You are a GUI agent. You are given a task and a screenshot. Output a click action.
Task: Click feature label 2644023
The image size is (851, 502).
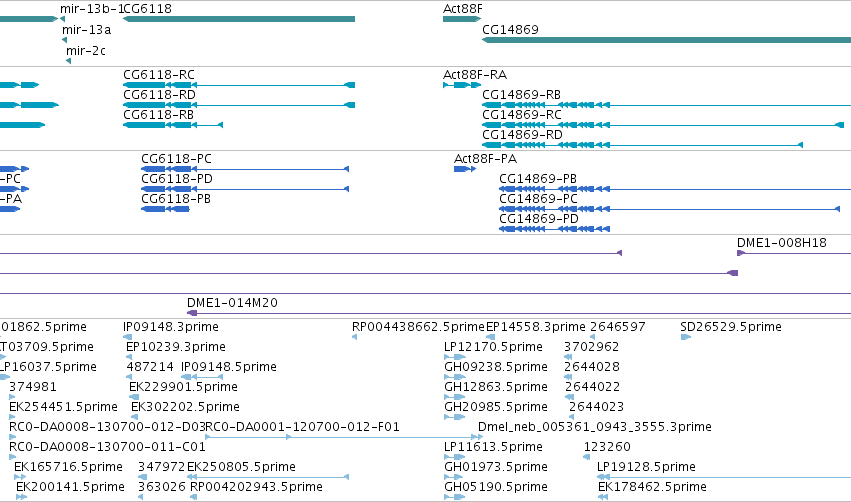[x=596, y=408]
